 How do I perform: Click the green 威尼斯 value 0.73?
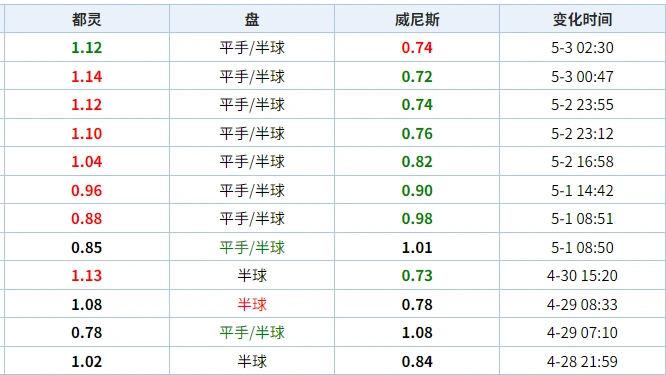(x=417, y=275)
